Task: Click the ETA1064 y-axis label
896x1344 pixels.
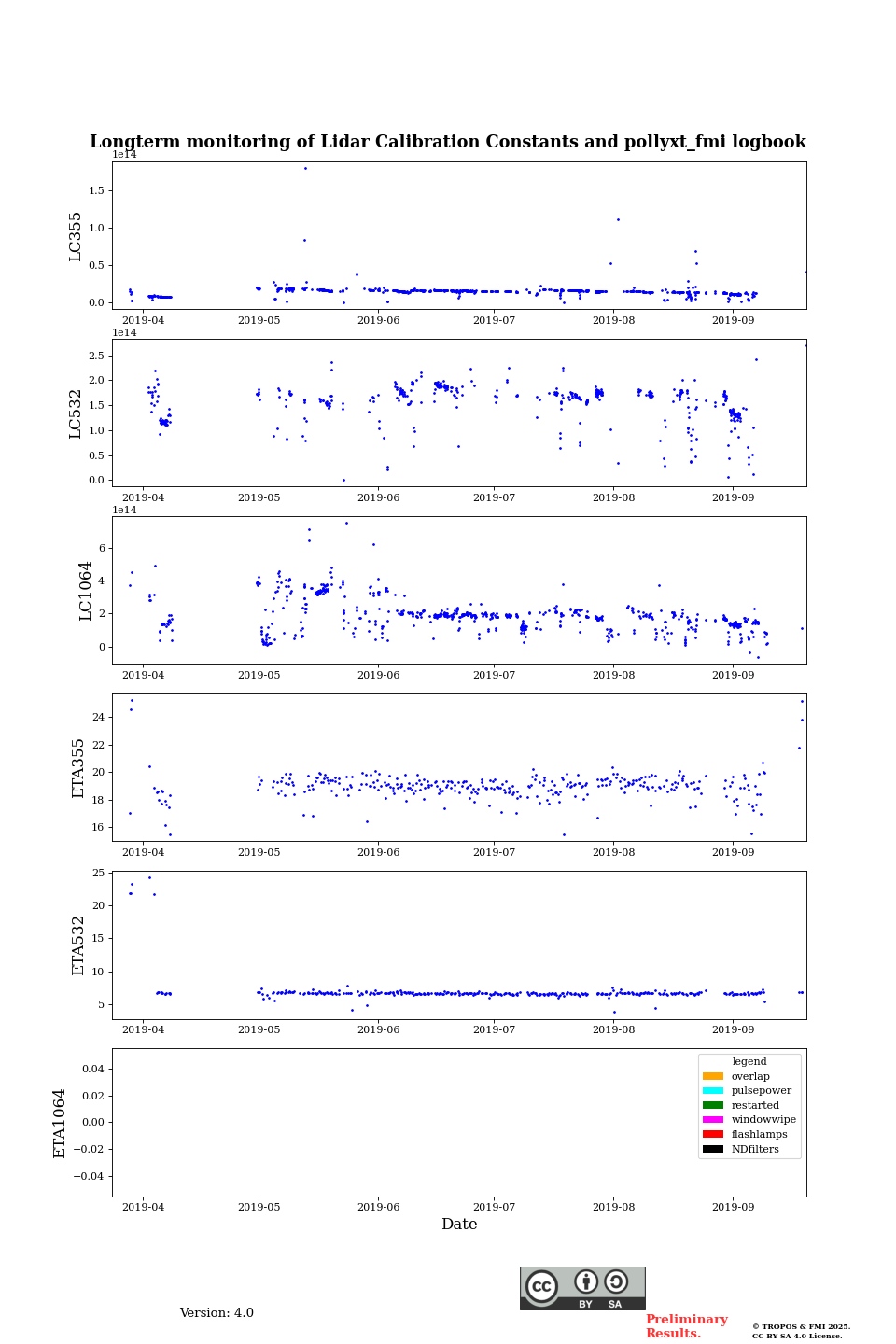Action: tap(60, 1123)
